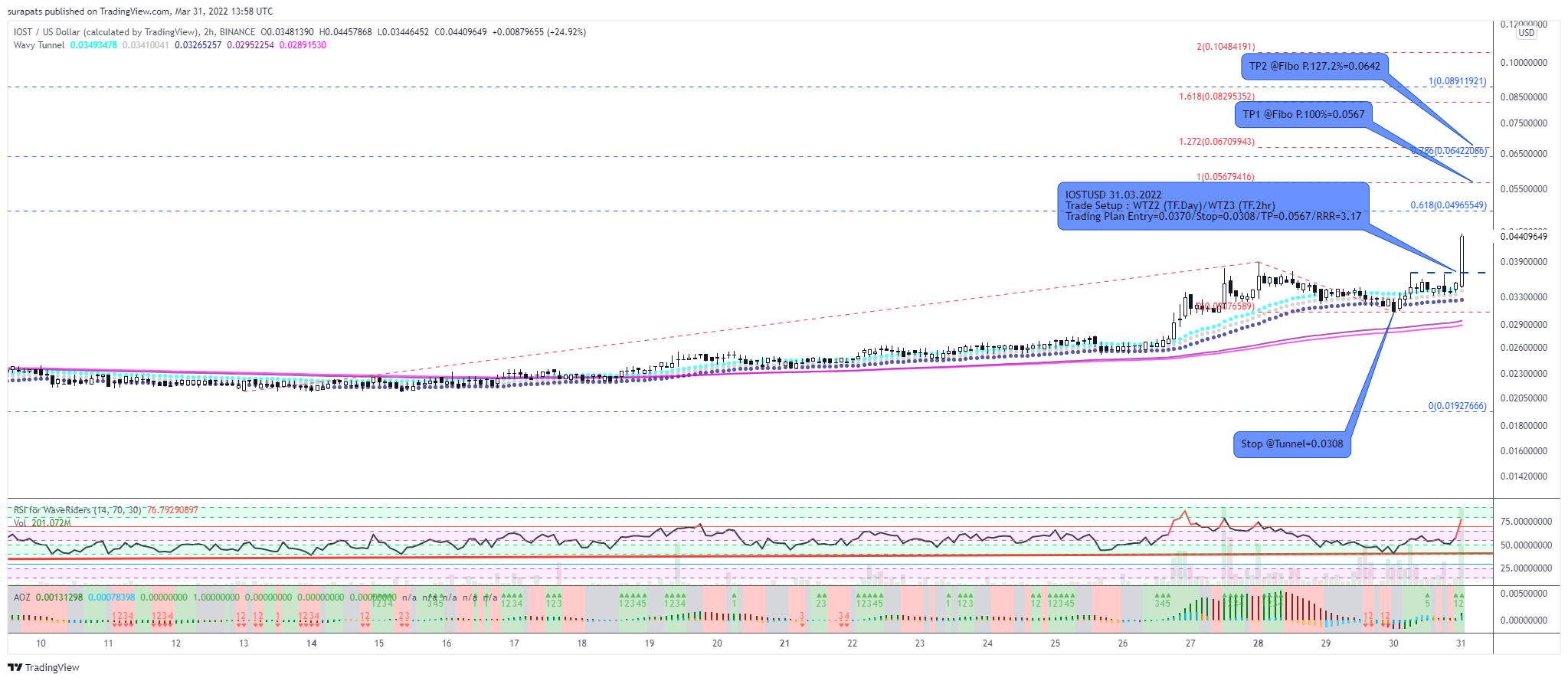Click the AOZ value 0.00131298
The height and width of the screenshot is (681, 1568).
(60, 598)
